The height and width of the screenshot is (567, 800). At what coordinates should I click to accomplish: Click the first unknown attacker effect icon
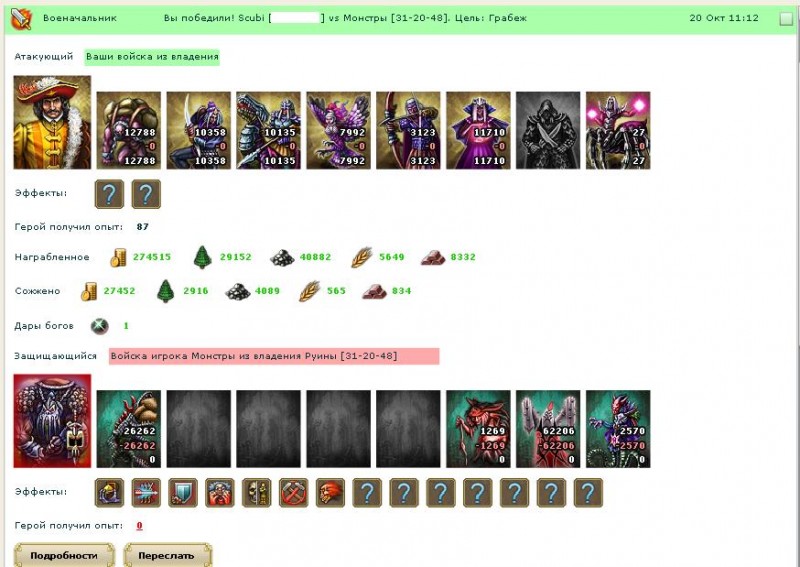(x=109, y=194)
